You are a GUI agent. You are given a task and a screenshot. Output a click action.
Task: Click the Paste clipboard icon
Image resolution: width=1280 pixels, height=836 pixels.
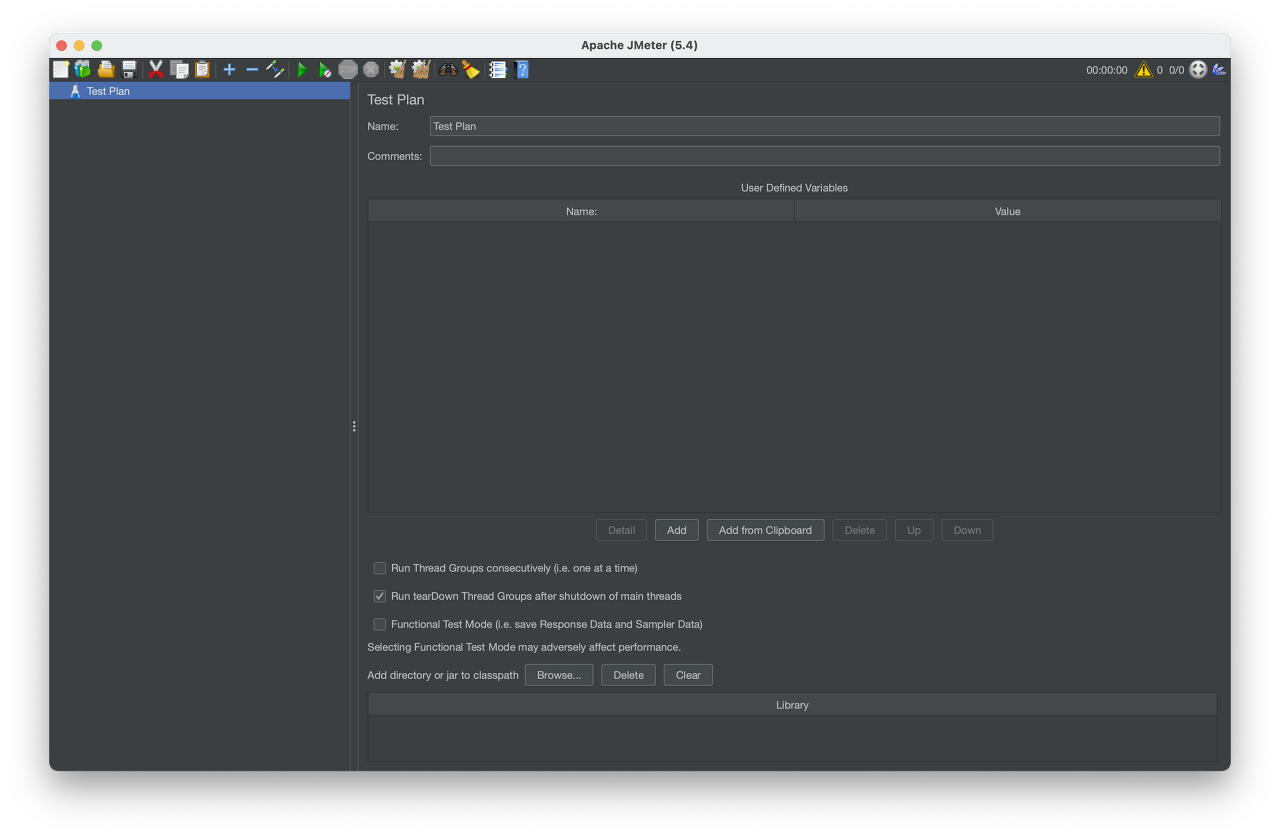tap(202, 70)
